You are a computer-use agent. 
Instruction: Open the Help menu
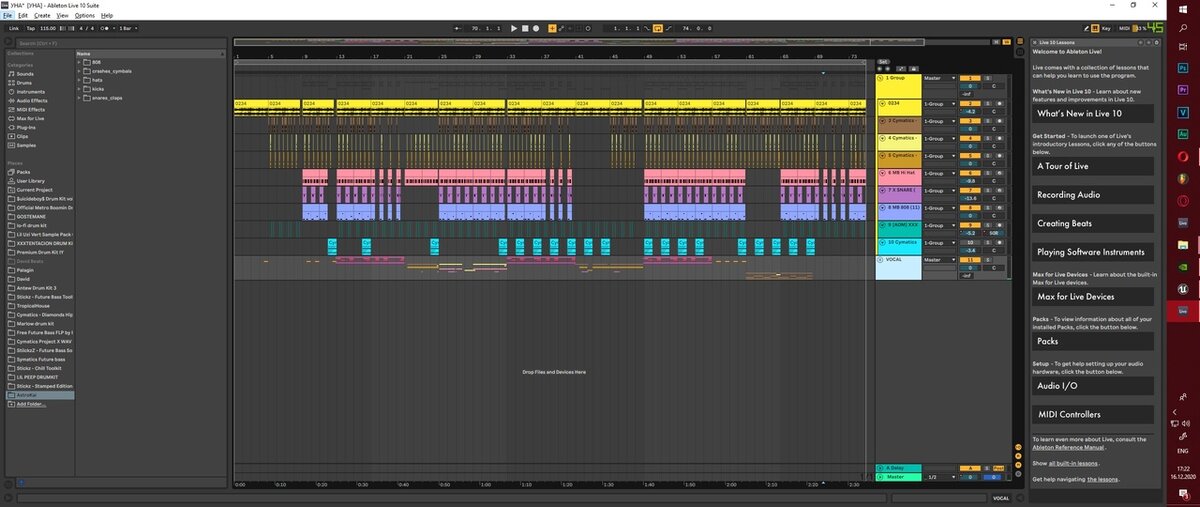coord(107,16)
